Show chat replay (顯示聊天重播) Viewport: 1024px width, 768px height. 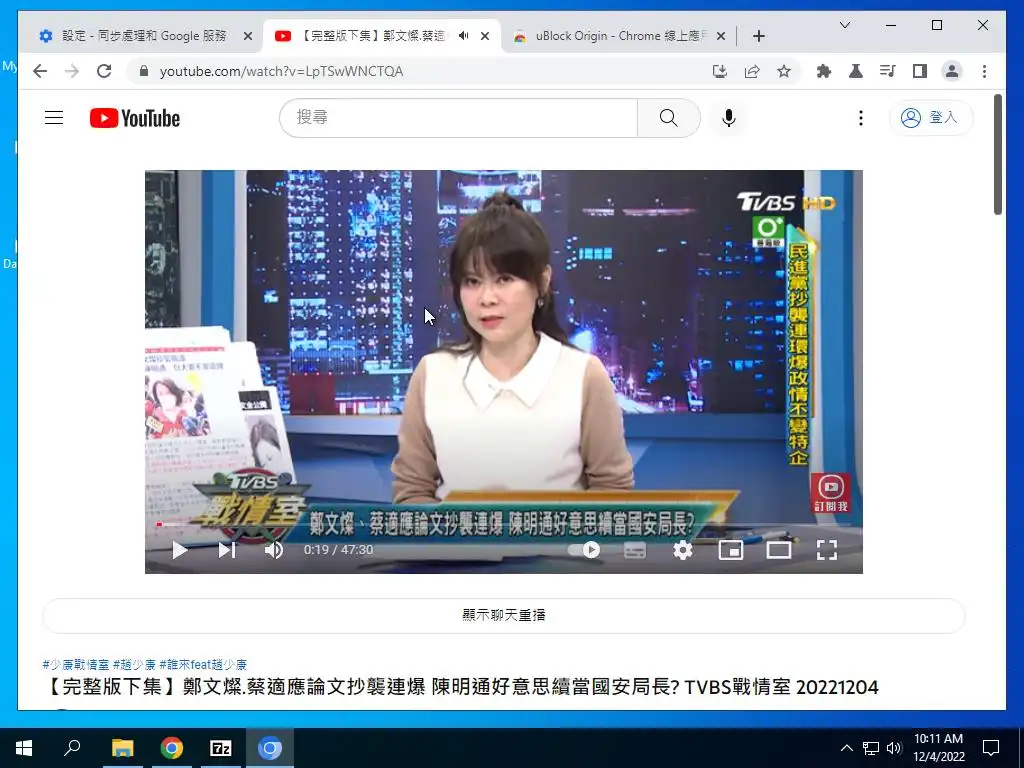(x=504, y=615)
